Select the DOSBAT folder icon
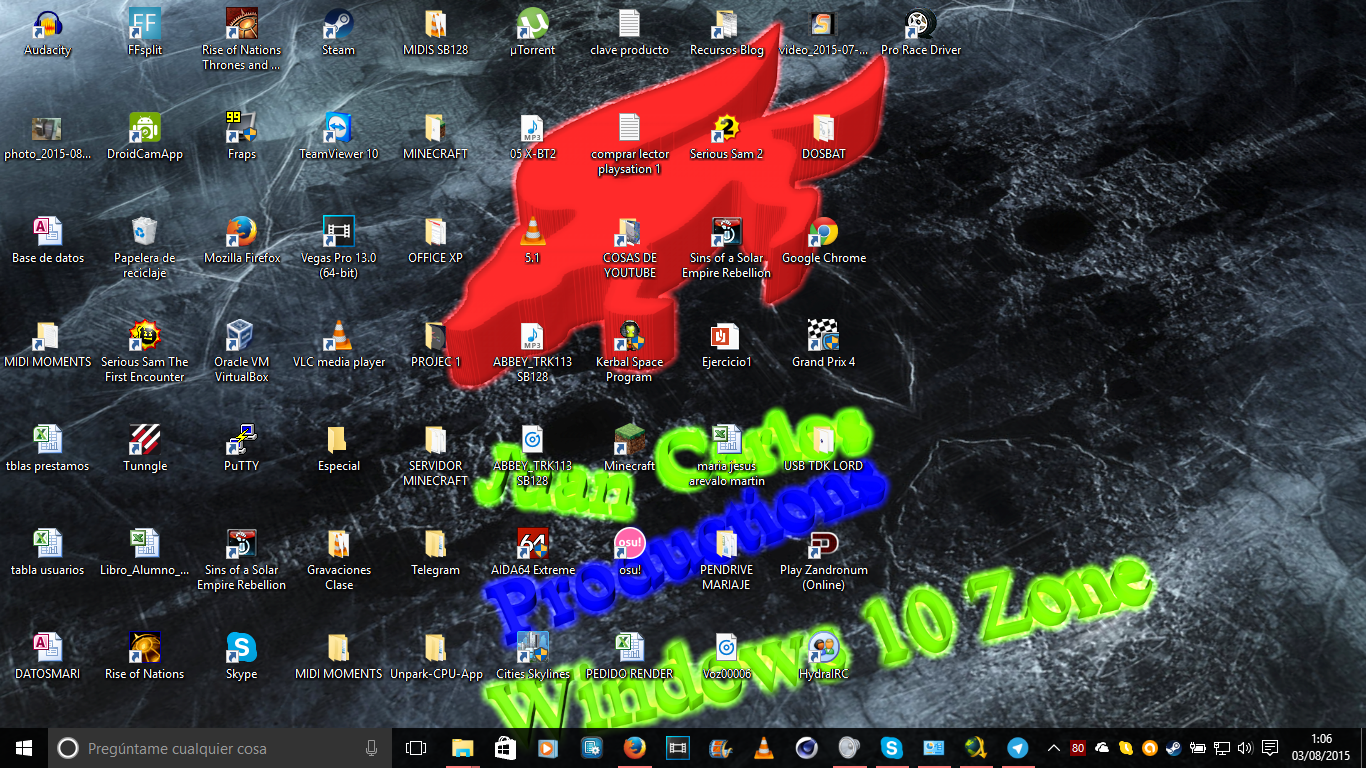Screen dimensions: 1366x768 pos(823,136)
